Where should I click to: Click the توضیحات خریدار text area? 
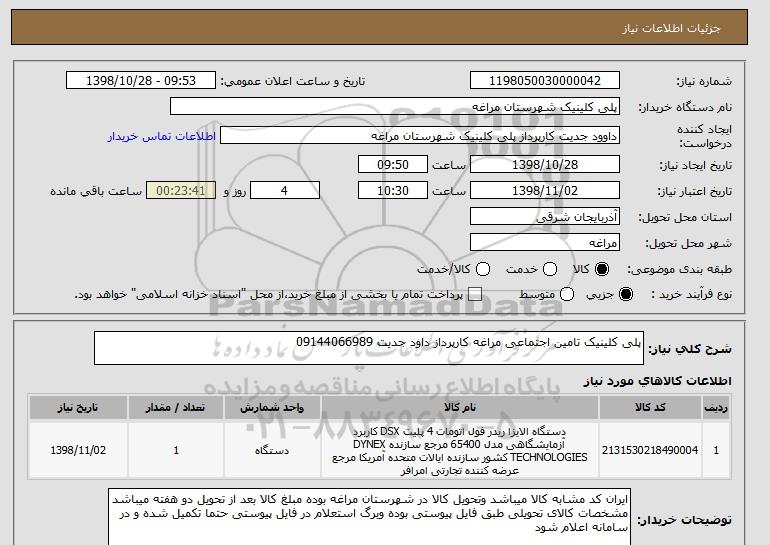(x=369, y=517)
